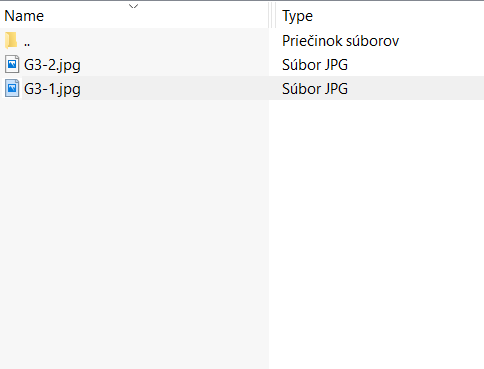Select the .. parent directory label
The width and height of the screenshot is (484, 369).
27,44
